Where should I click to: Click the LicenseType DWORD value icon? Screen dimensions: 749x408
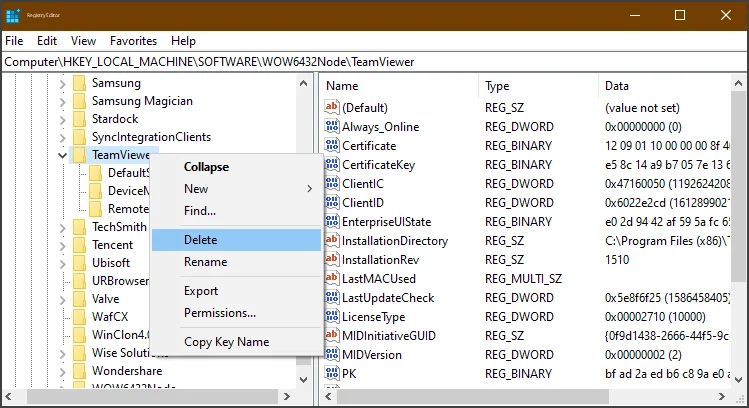(x=332, y=316)
